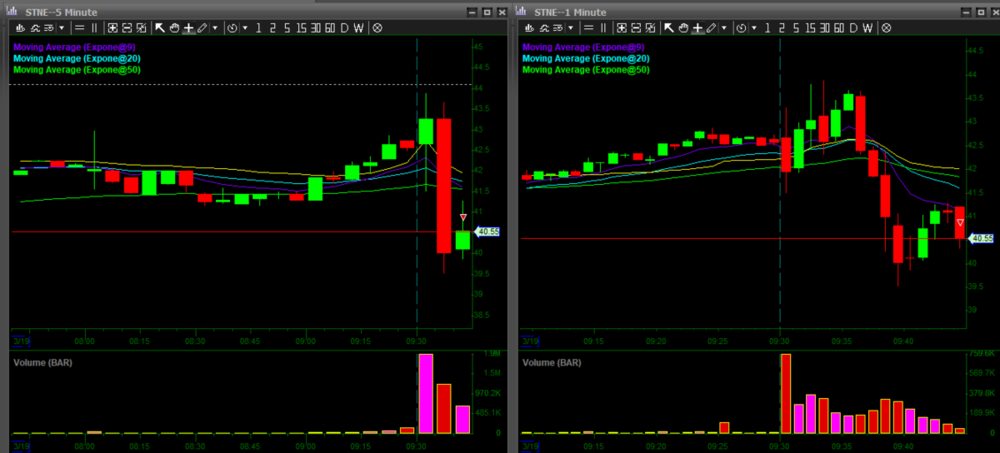
Task: Activate the crosshair tool in 1 Minute chart
Action: (697, 28)
